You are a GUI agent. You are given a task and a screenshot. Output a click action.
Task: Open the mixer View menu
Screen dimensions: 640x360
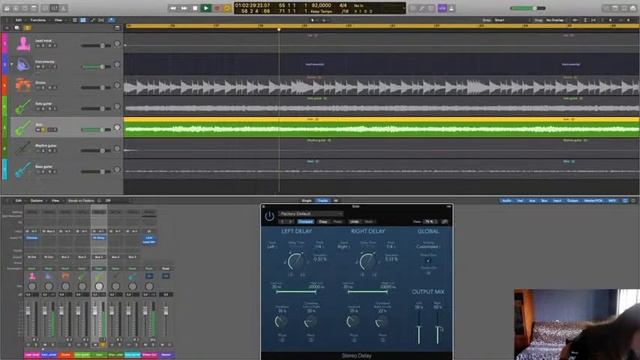coord(56,201)
